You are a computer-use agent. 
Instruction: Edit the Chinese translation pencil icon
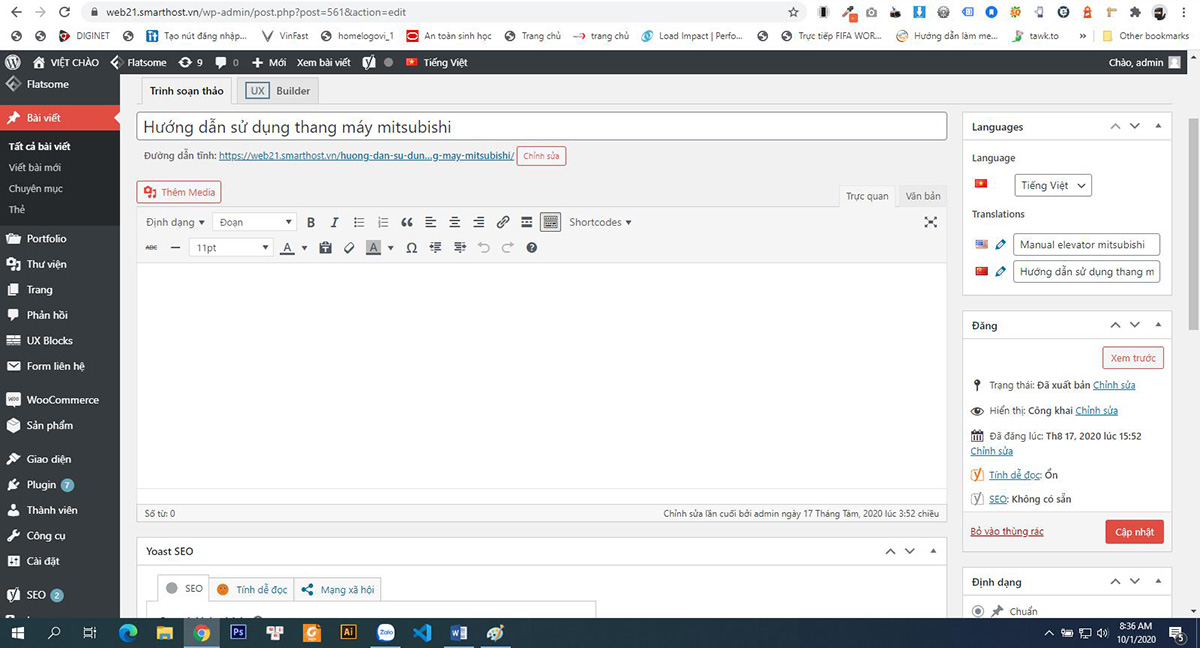click(x=1000, y=271)
